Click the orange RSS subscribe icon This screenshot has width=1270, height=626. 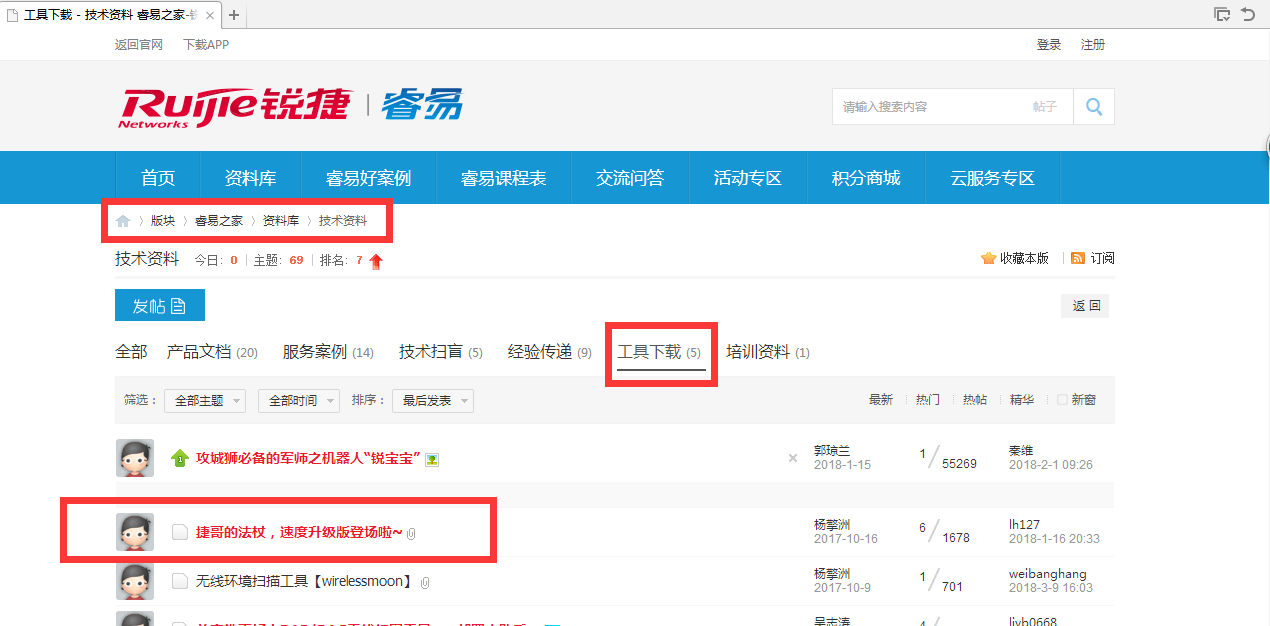pos(1078,258)
